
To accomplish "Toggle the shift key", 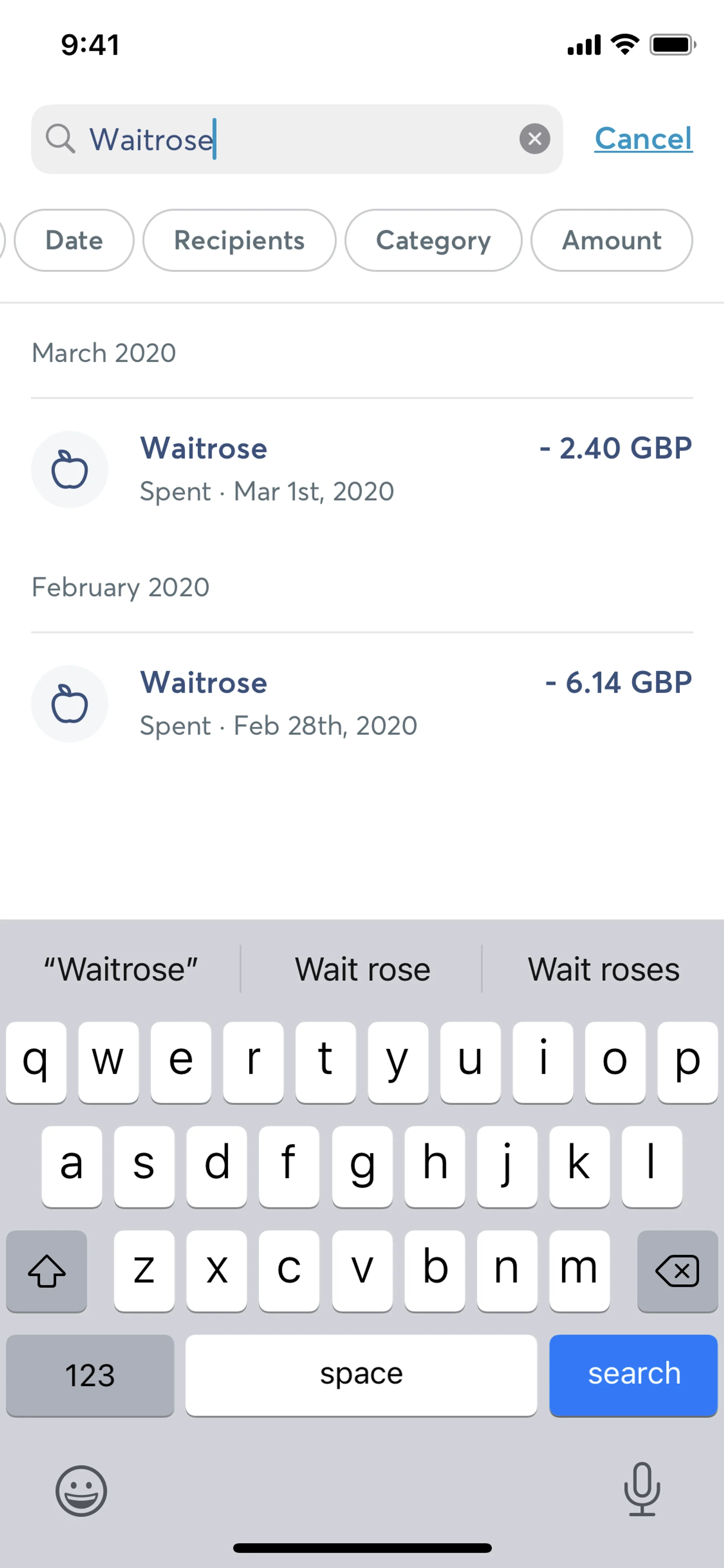I will point(46,1270).
